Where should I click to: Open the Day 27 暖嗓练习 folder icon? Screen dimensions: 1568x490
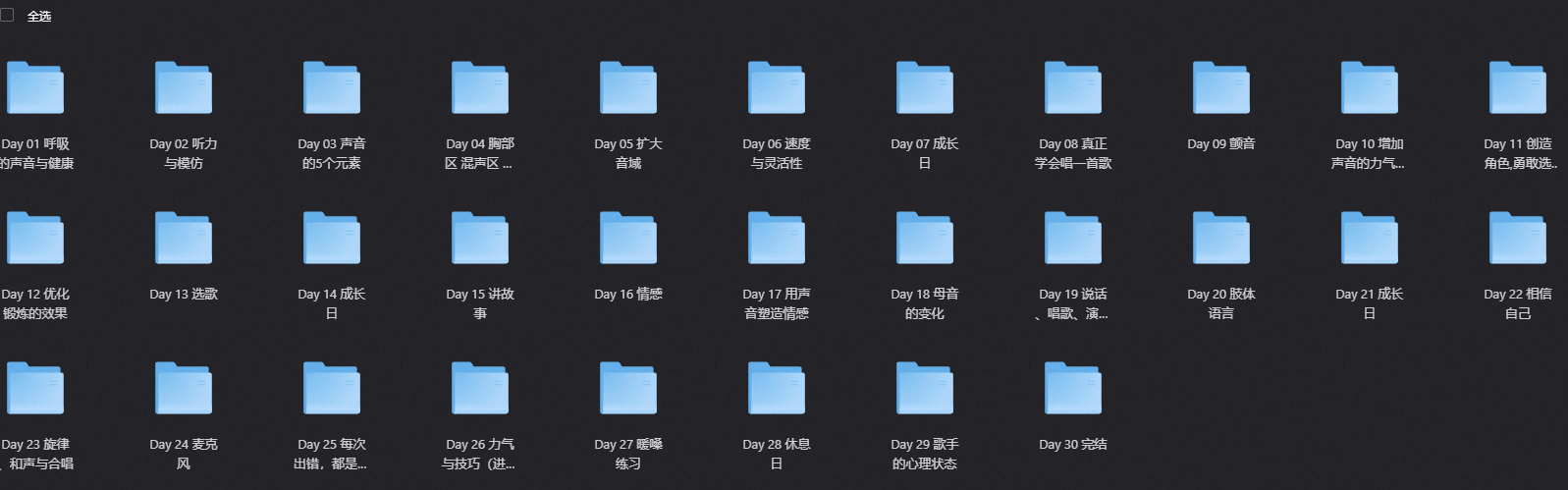click(x=628, y=388)
